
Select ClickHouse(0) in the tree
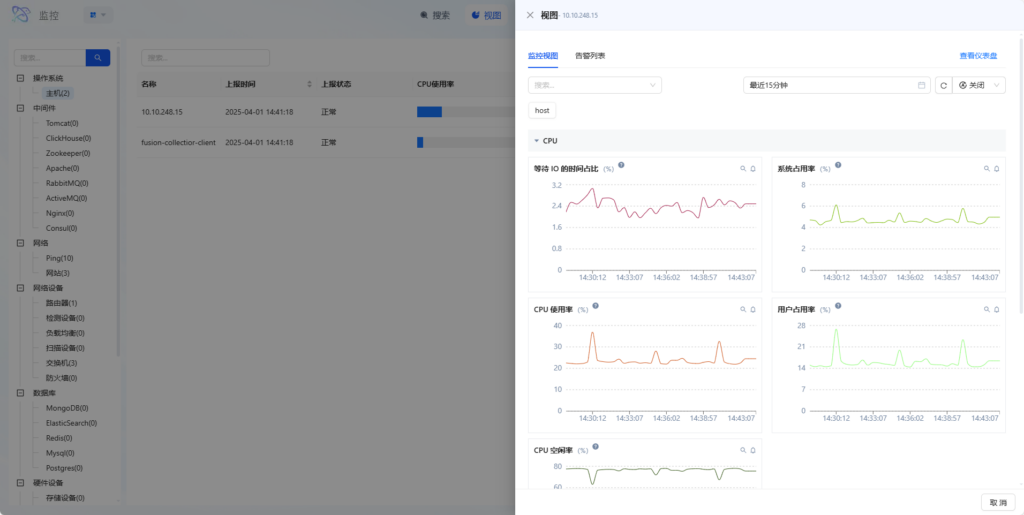pos(69,138)
